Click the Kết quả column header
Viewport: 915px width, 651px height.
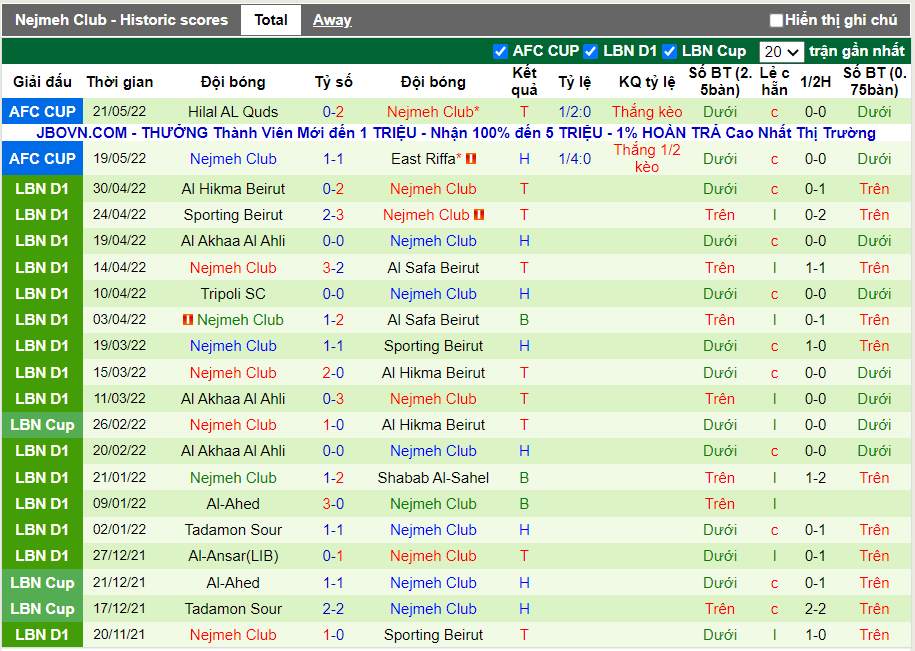pos(524,81)
